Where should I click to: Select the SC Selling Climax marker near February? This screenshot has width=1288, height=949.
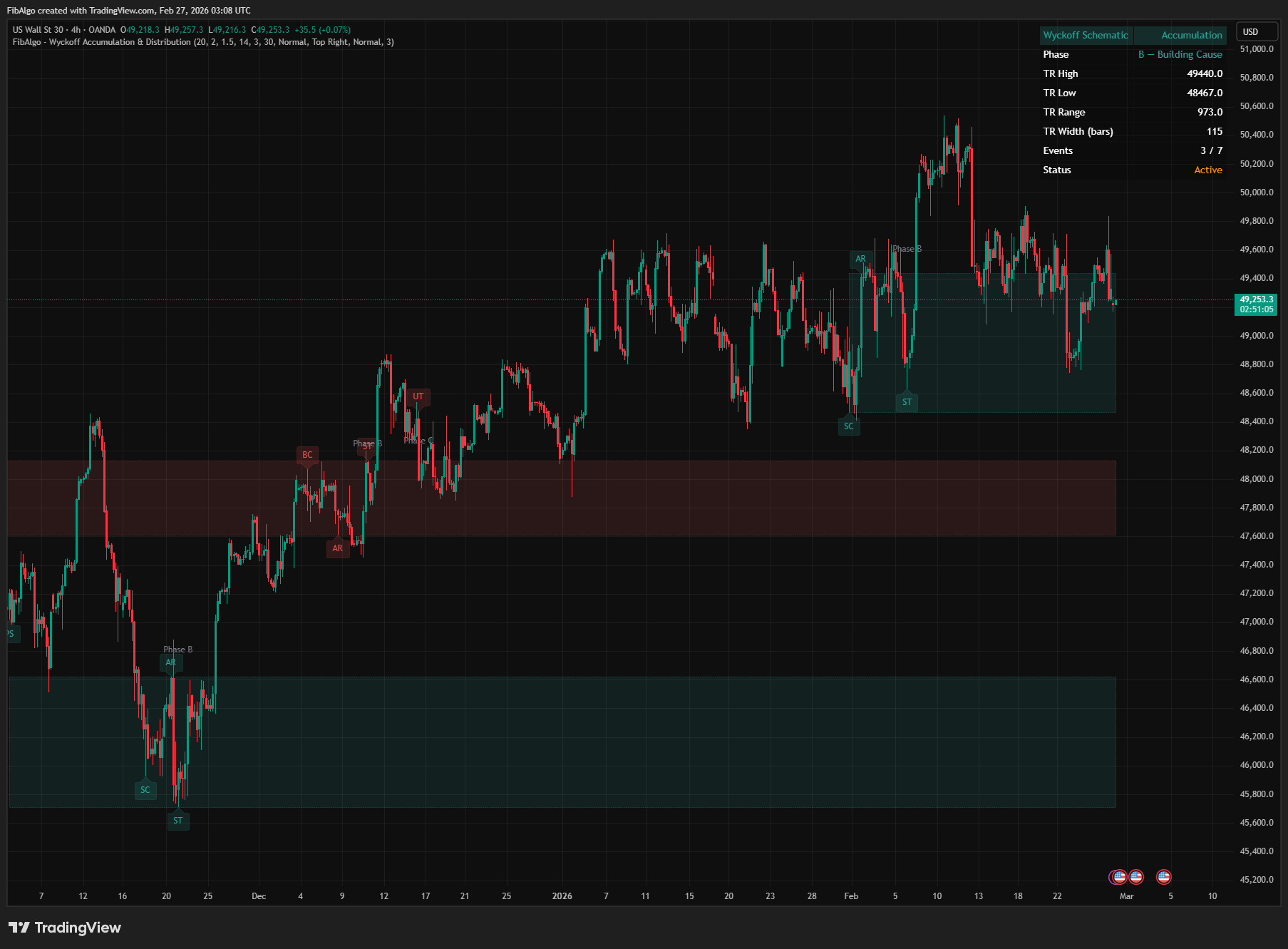(x=848, y=426)
